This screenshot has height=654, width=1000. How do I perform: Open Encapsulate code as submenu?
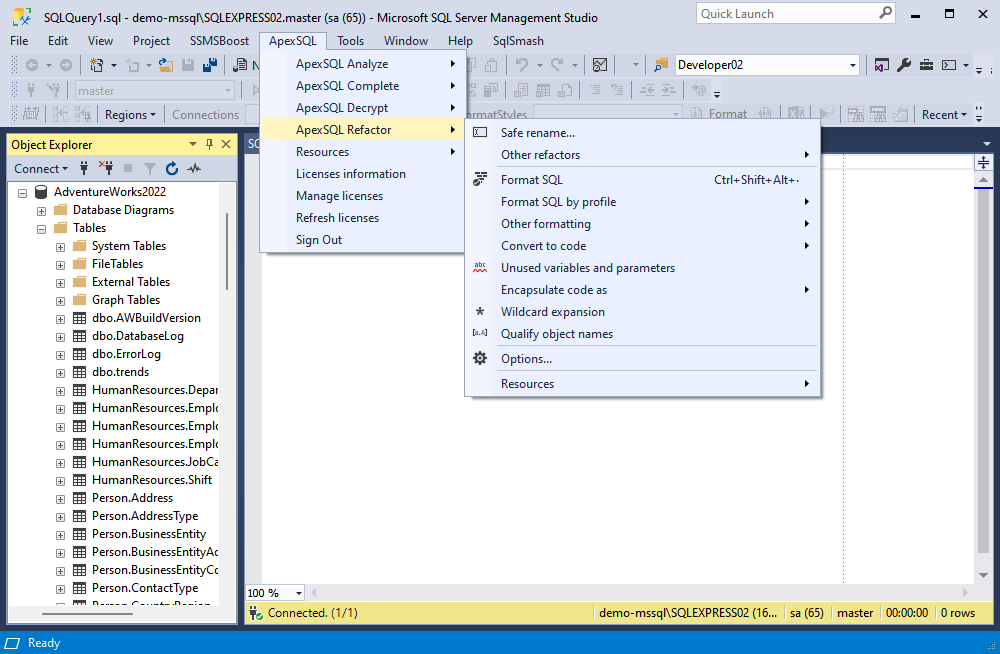tap(642, 290)
